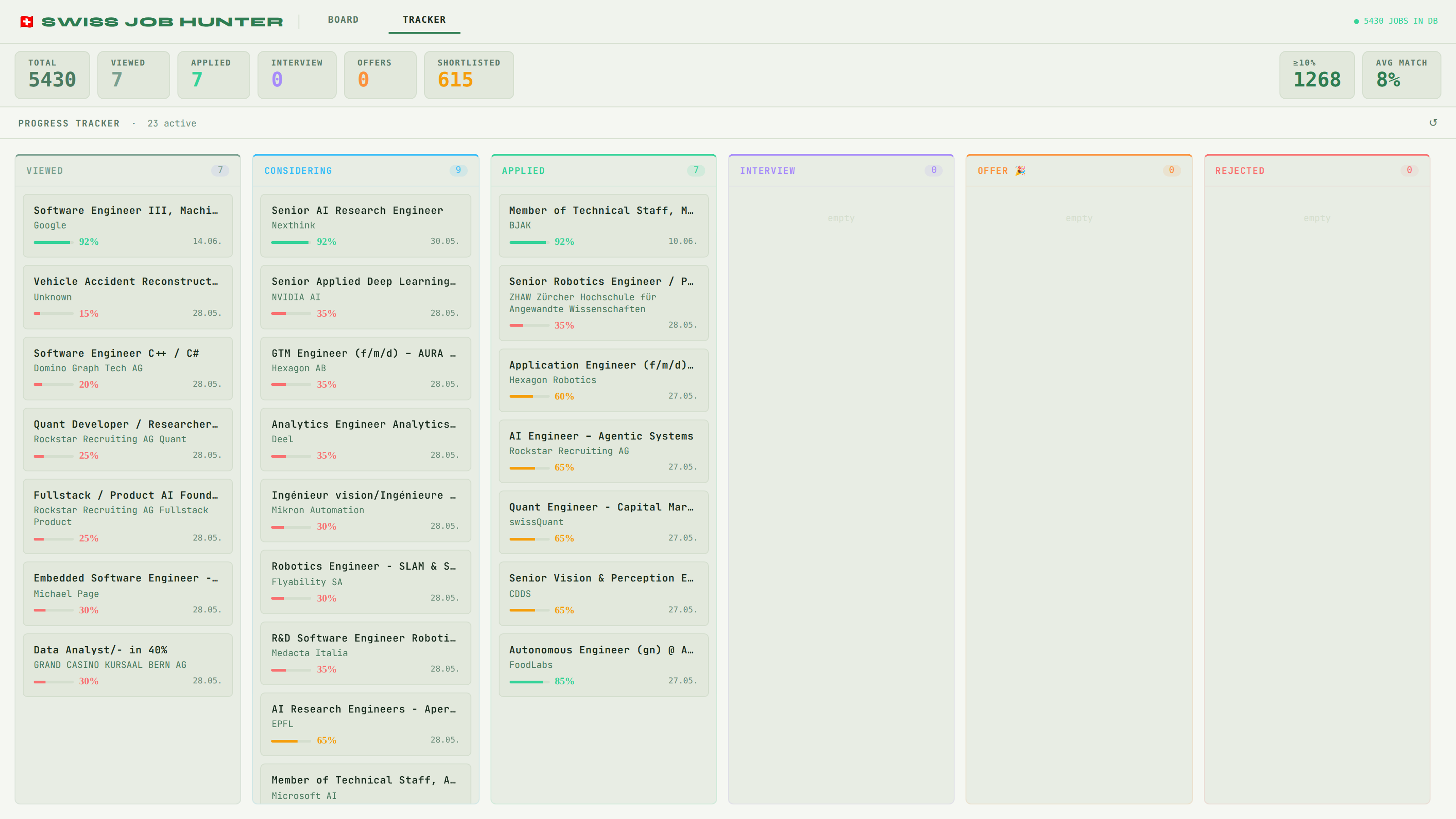Open the Analytics Engineer Deel card
The image size is (1456, 819).
pos(366,439)
